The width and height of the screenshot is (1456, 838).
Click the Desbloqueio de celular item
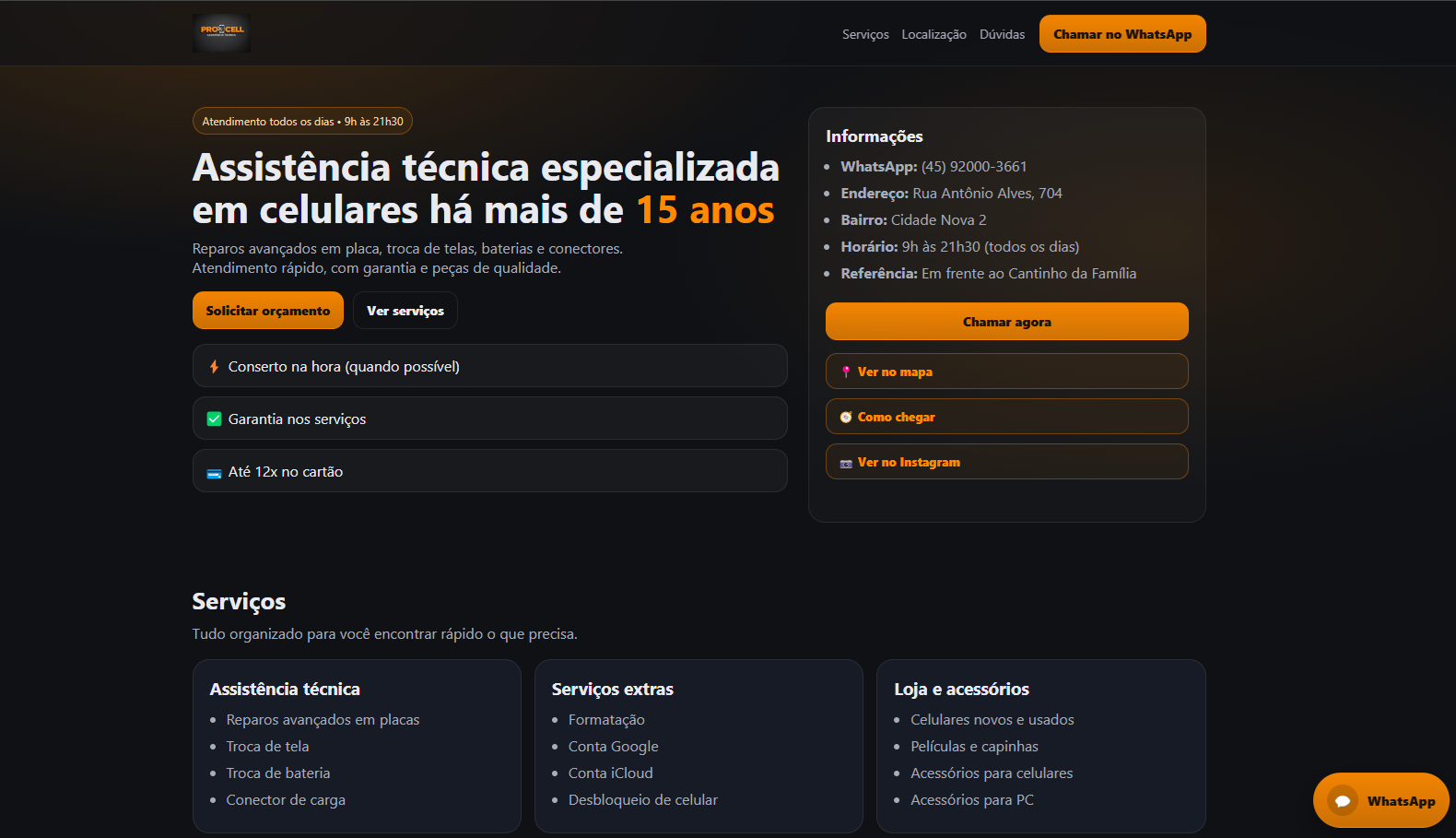[x=643, y=800]
